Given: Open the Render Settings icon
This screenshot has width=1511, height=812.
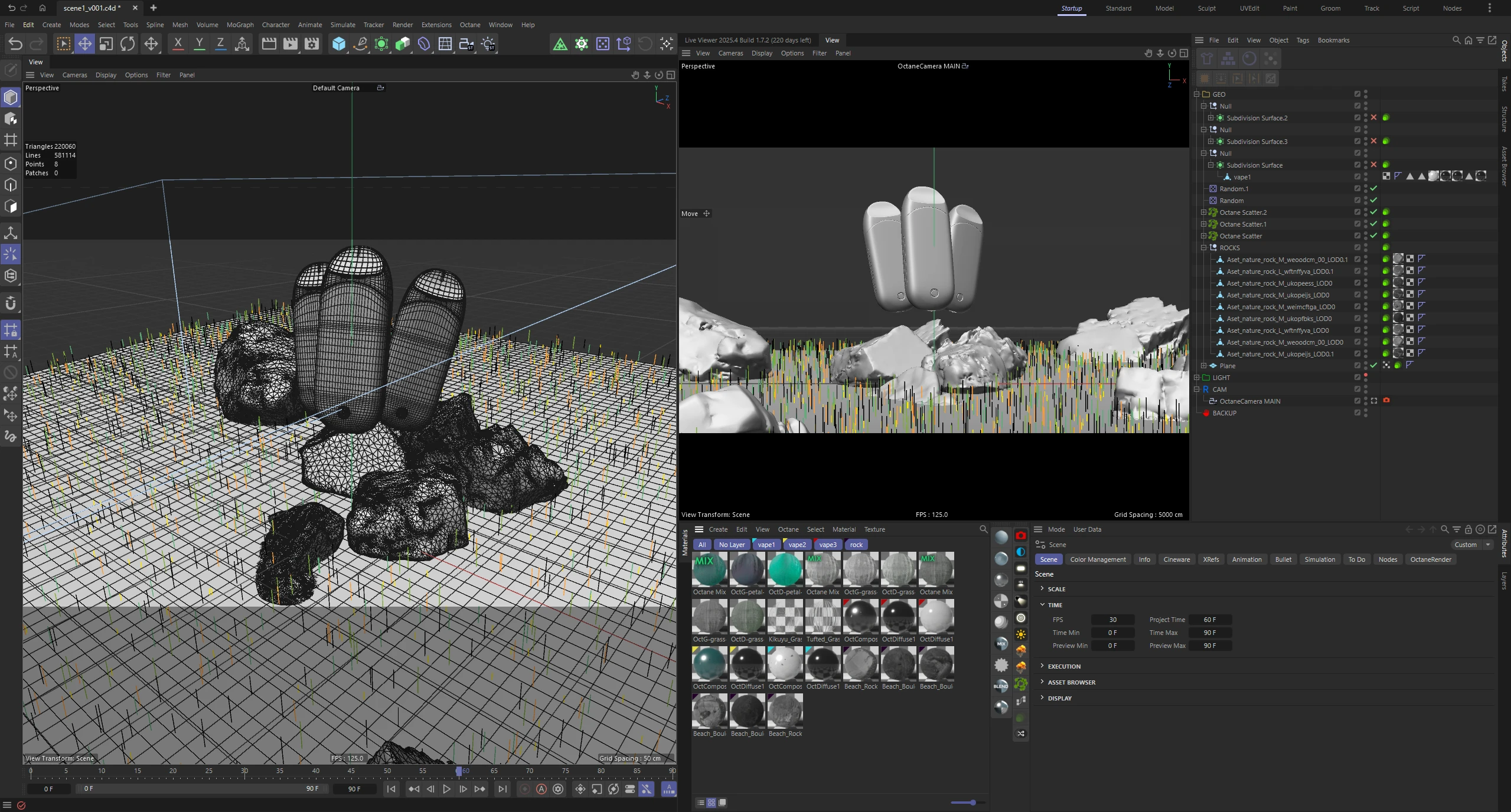Looking at the screenshot, I should click(x=311, y=44).
